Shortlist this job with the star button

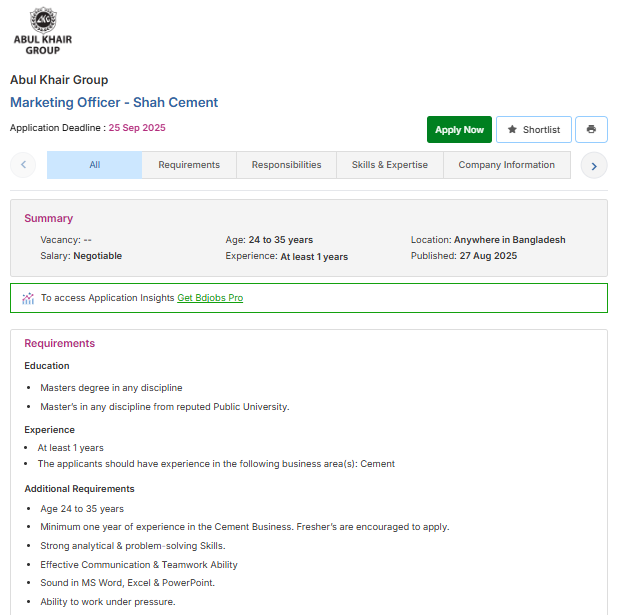click(534, 130)
